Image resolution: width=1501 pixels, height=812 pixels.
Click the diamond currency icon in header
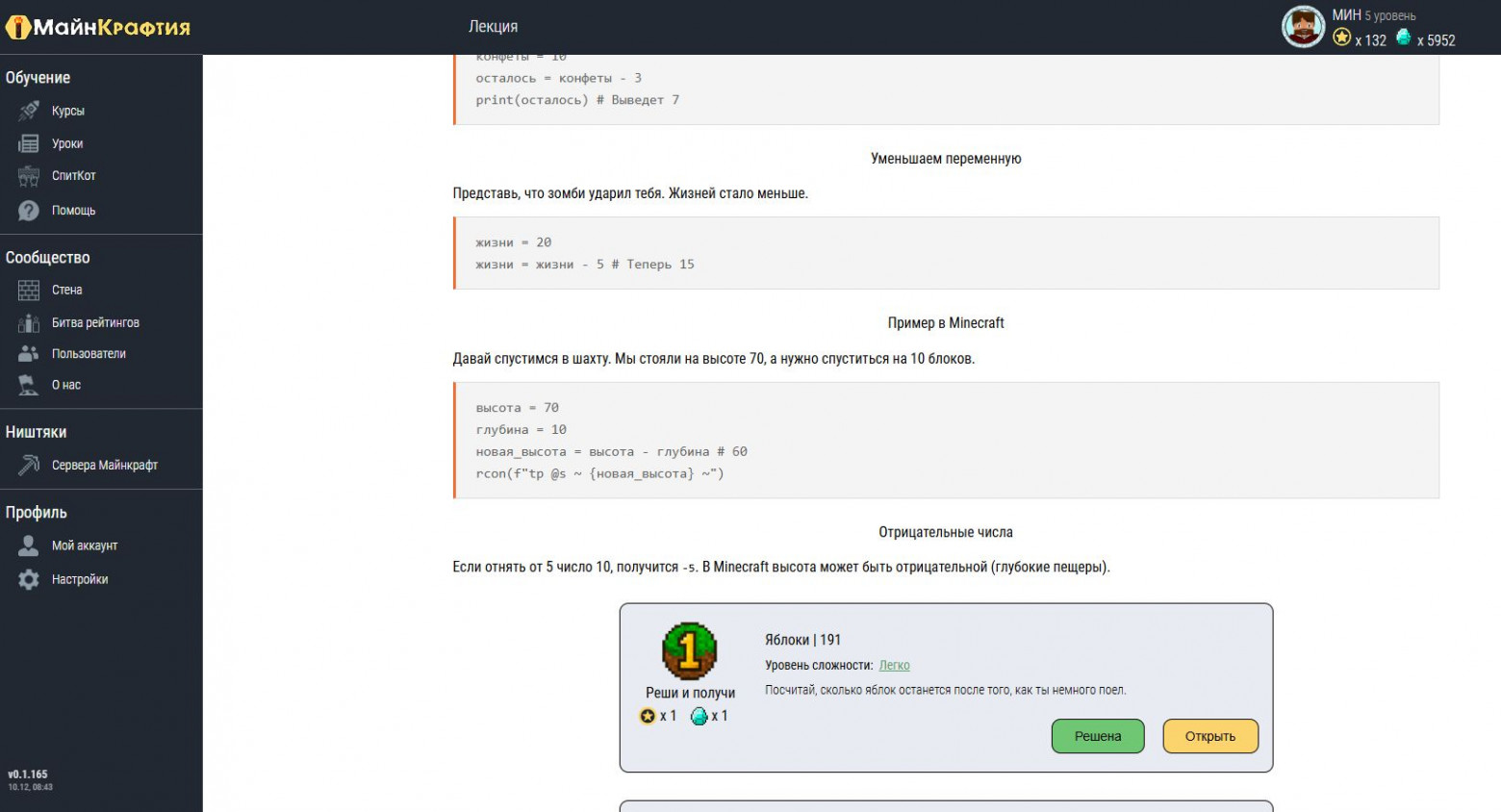click(x=1402, y=38)
